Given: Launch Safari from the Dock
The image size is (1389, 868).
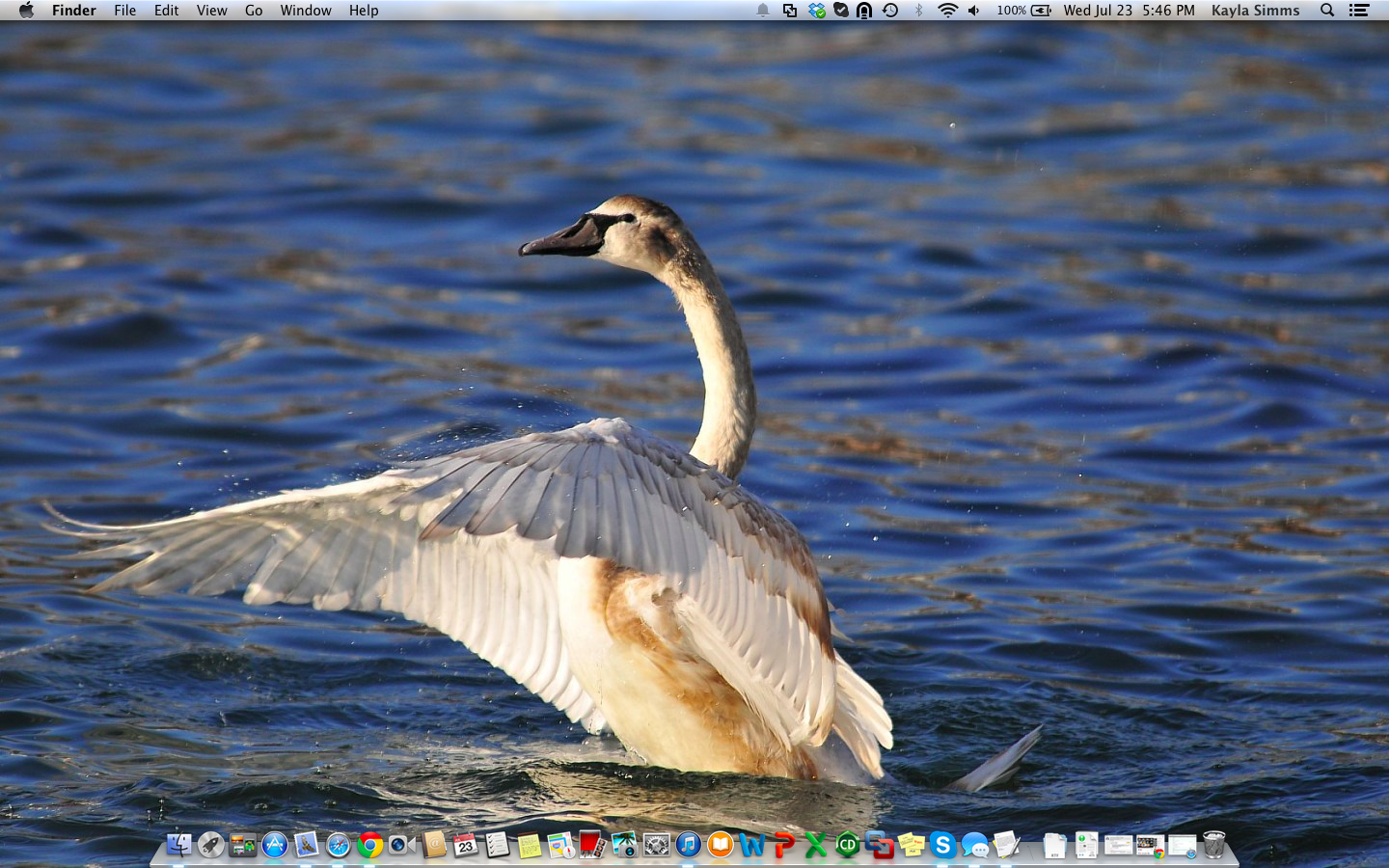Looking at the screenshot, I should click(x=338, y=846).
